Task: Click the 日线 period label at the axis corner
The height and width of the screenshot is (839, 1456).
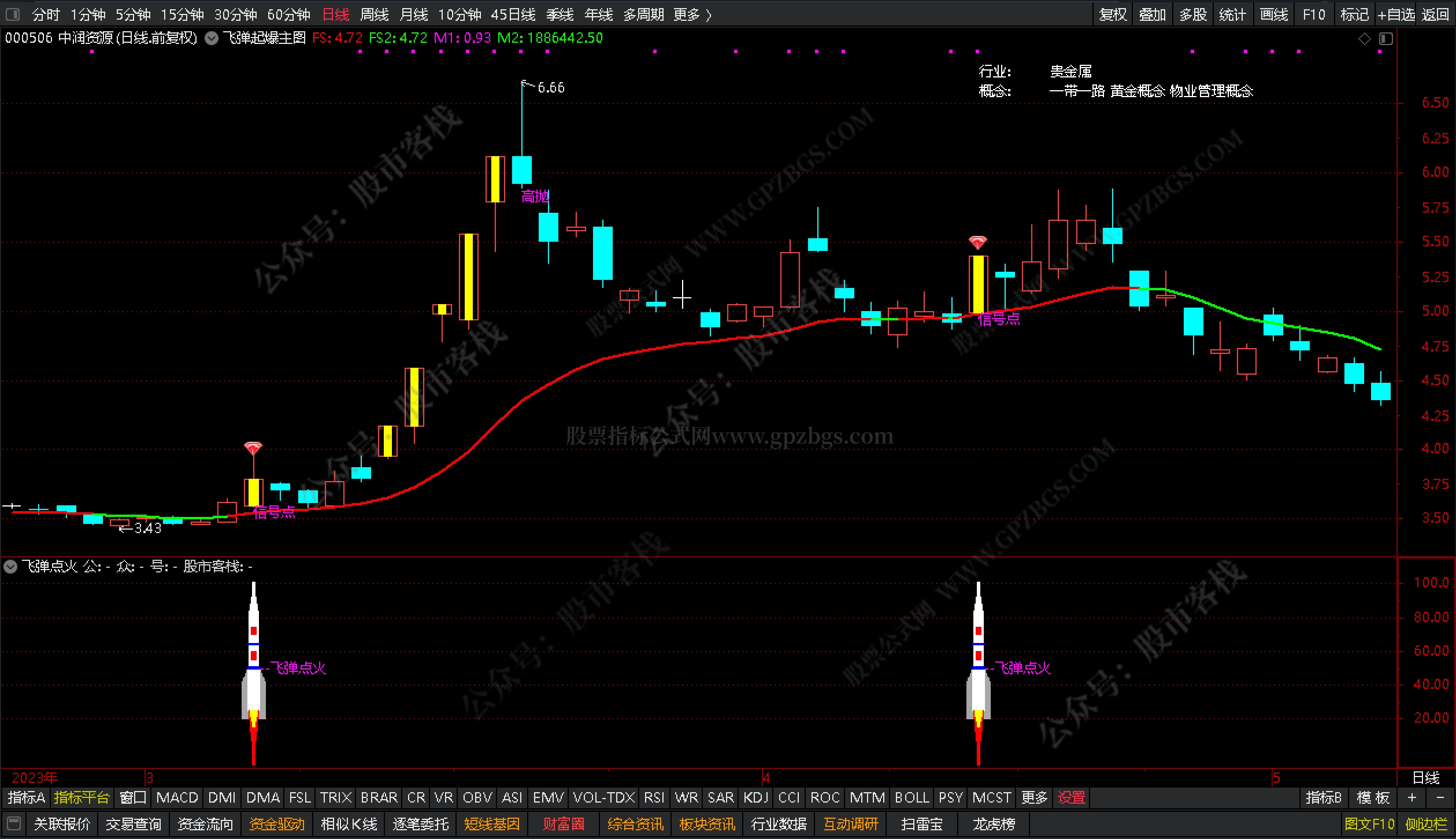Action: click(x=1425, y=778)
